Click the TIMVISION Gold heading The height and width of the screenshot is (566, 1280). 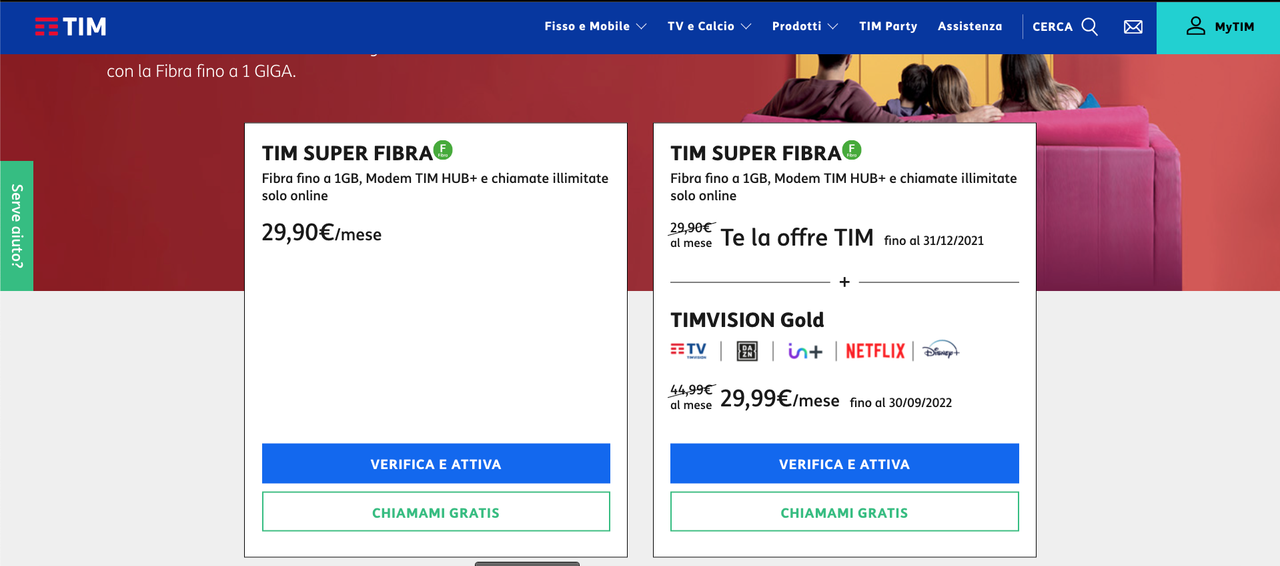[x=747, y=320]
